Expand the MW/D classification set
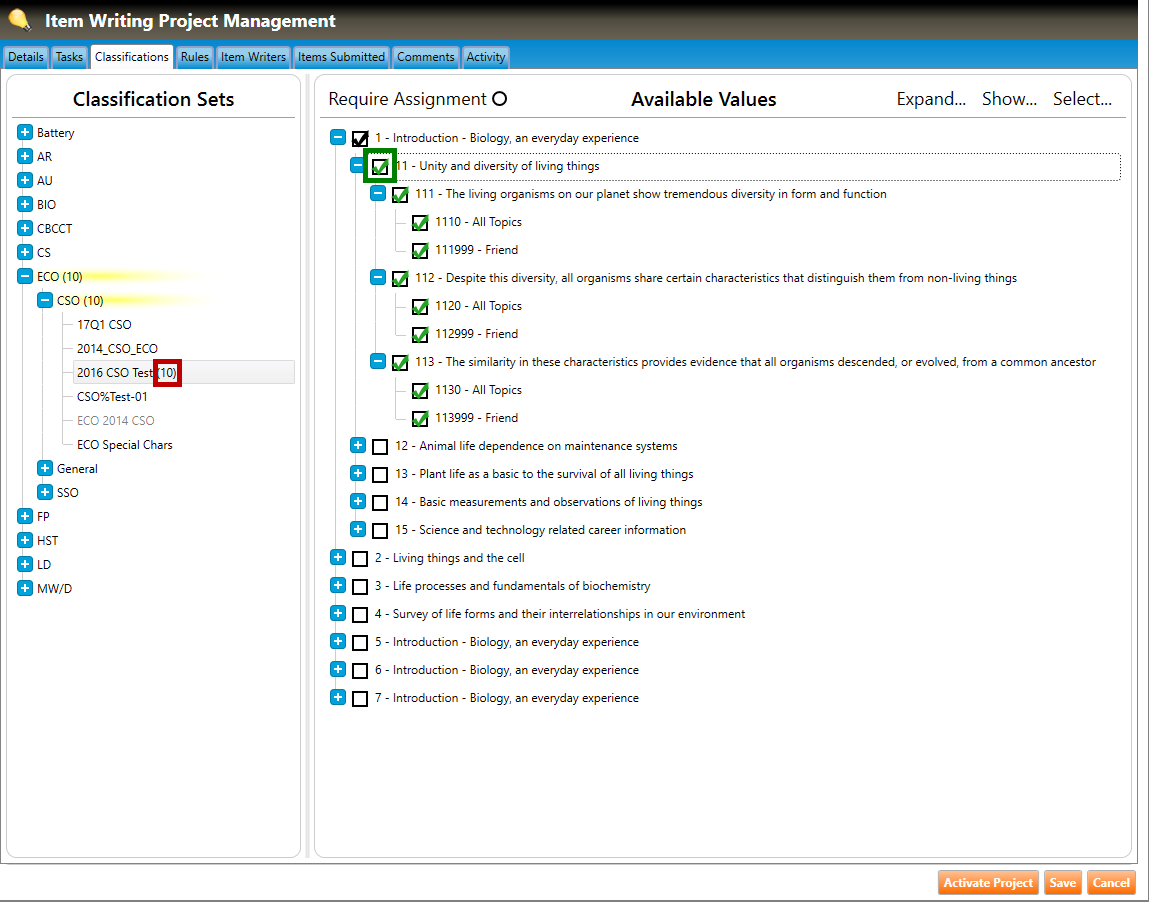Viewport: 1149px width, 902px height. tap(25, 588)
